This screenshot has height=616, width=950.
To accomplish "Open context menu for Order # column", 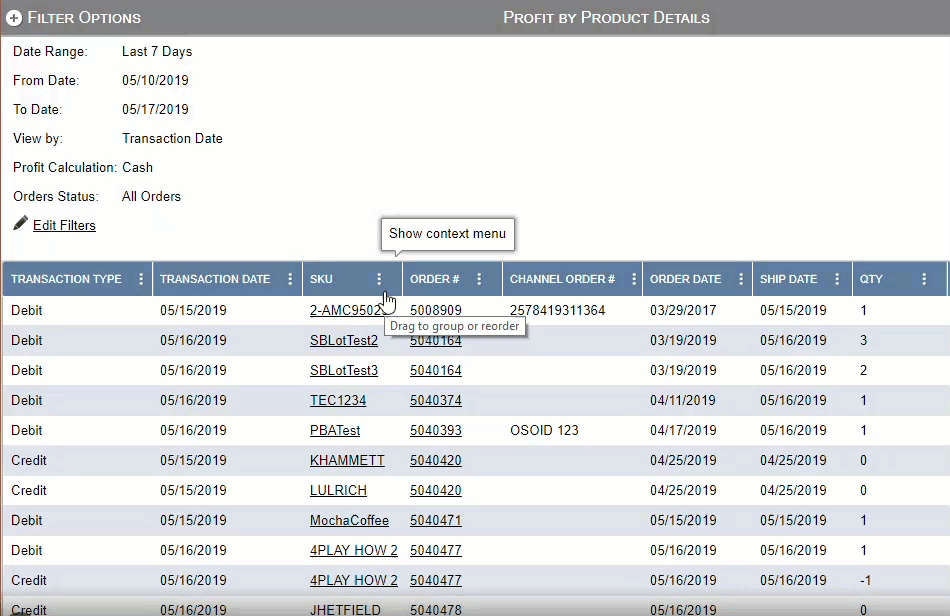I will tap(479, 279).
